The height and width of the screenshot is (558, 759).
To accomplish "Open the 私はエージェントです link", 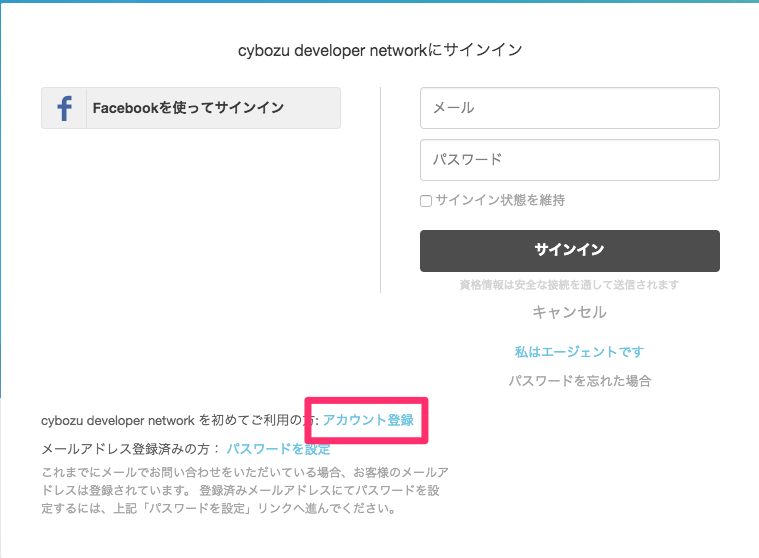I will pos(579,352).
